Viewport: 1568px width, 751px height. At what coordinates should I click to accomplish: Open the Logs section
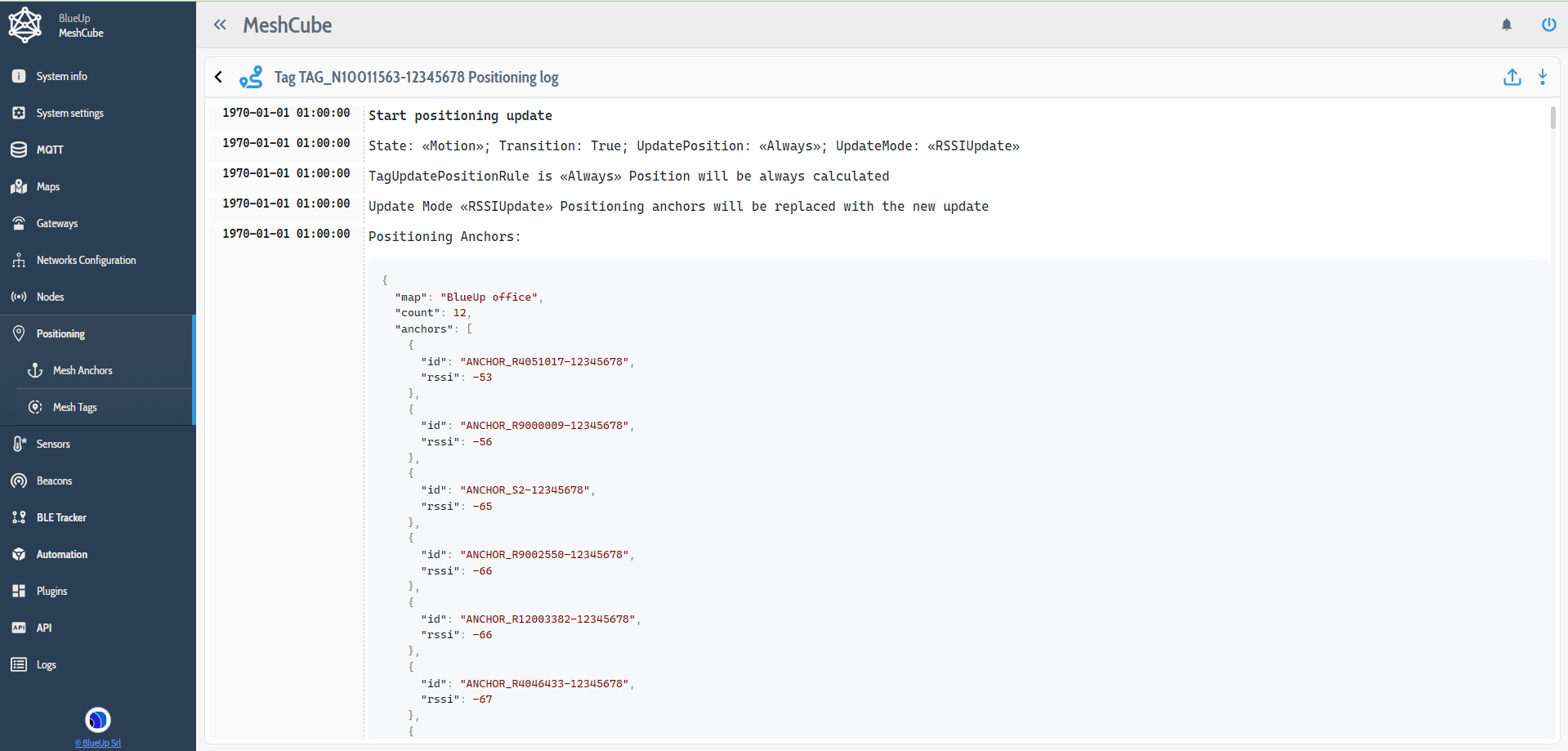47,664
